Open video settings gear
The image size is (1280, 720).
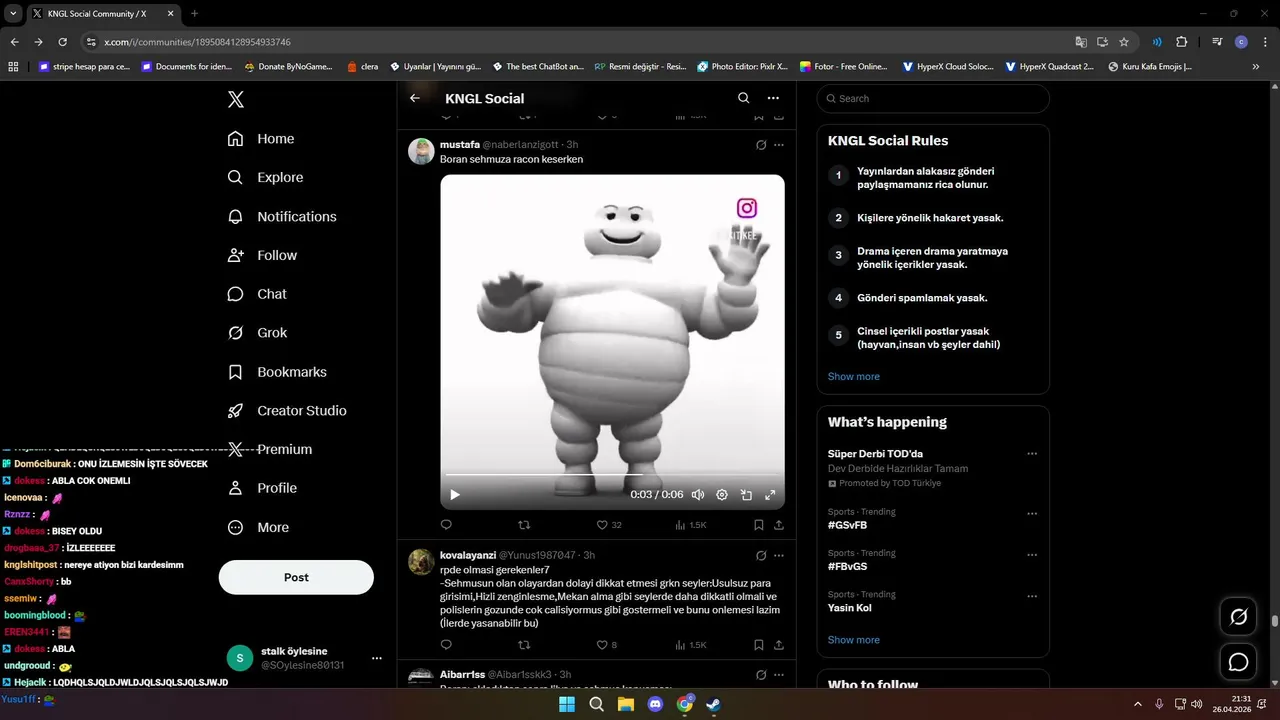pyautogui.click(x=722, y=494)
